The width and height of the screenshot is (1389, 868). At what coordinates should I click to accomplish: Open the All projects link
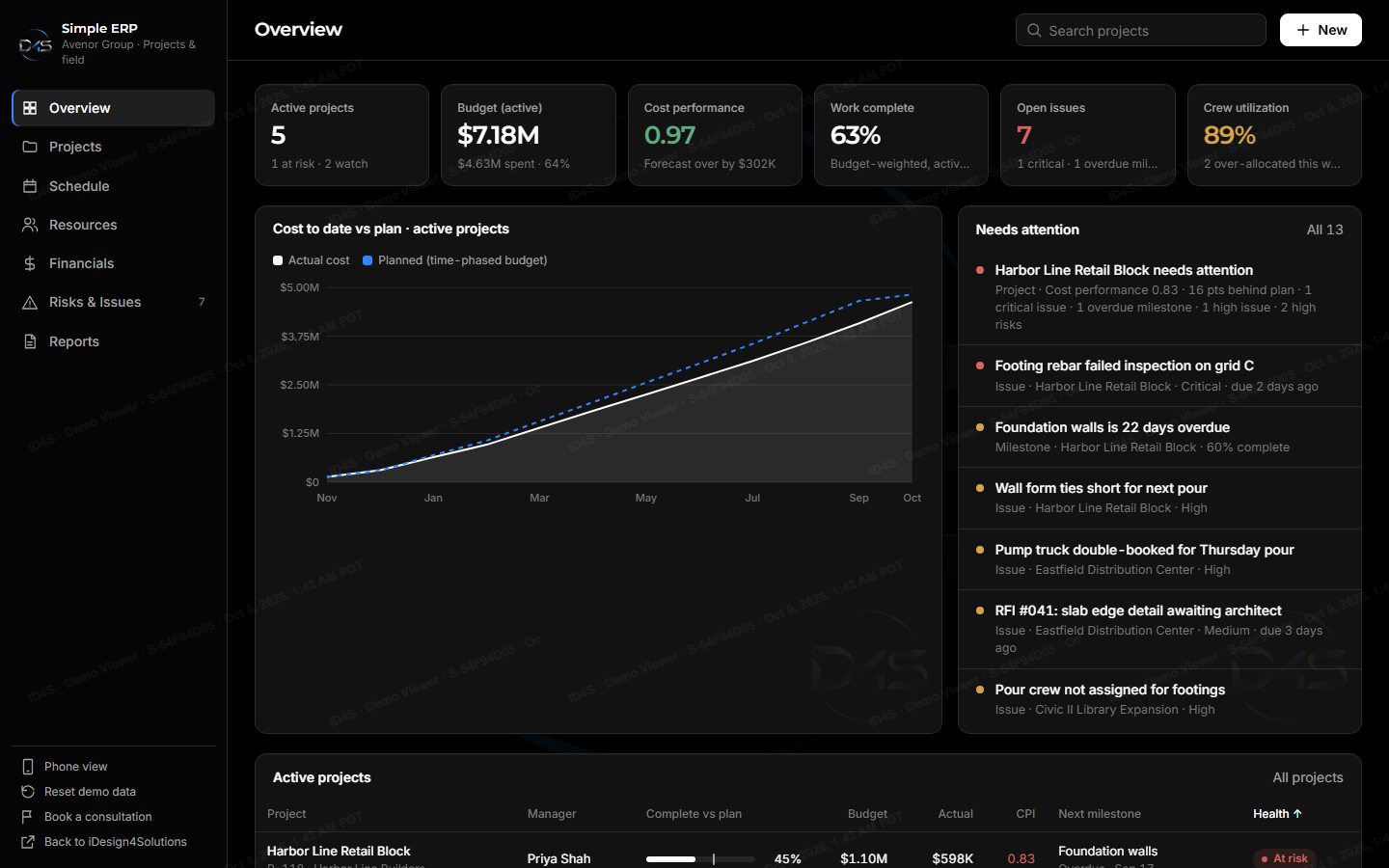1307,777
